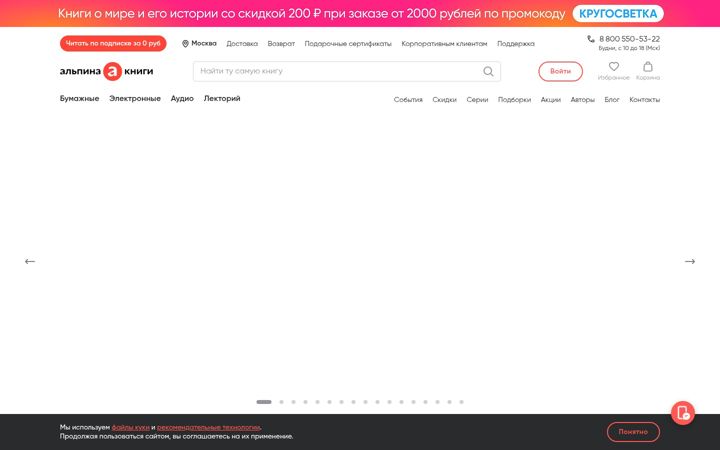The width and height of the screenshot is (720, 450).
Task: Select the last carousel dot
Action: point(461,402)
